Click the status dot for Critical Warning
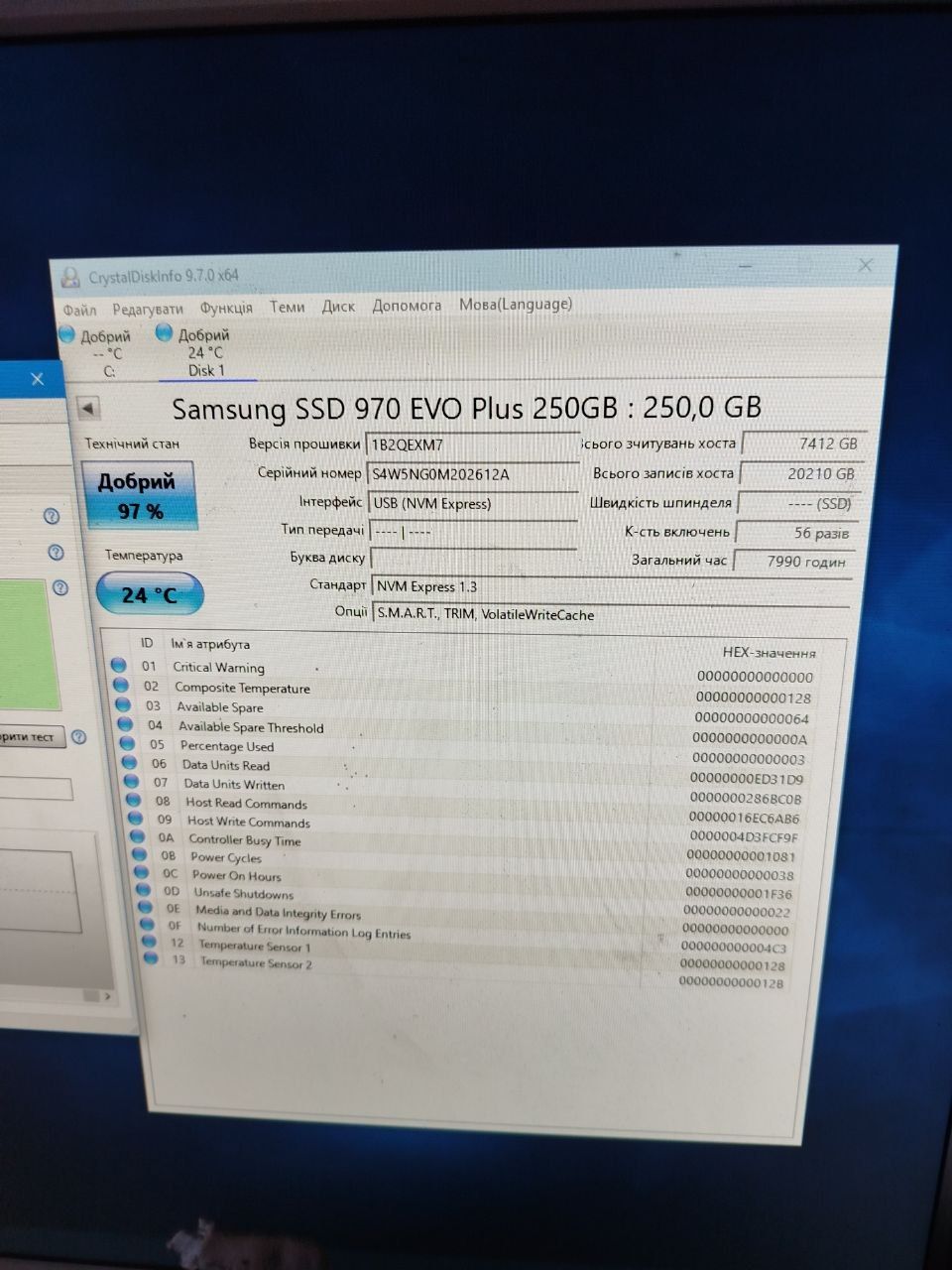 click(118, 666)
